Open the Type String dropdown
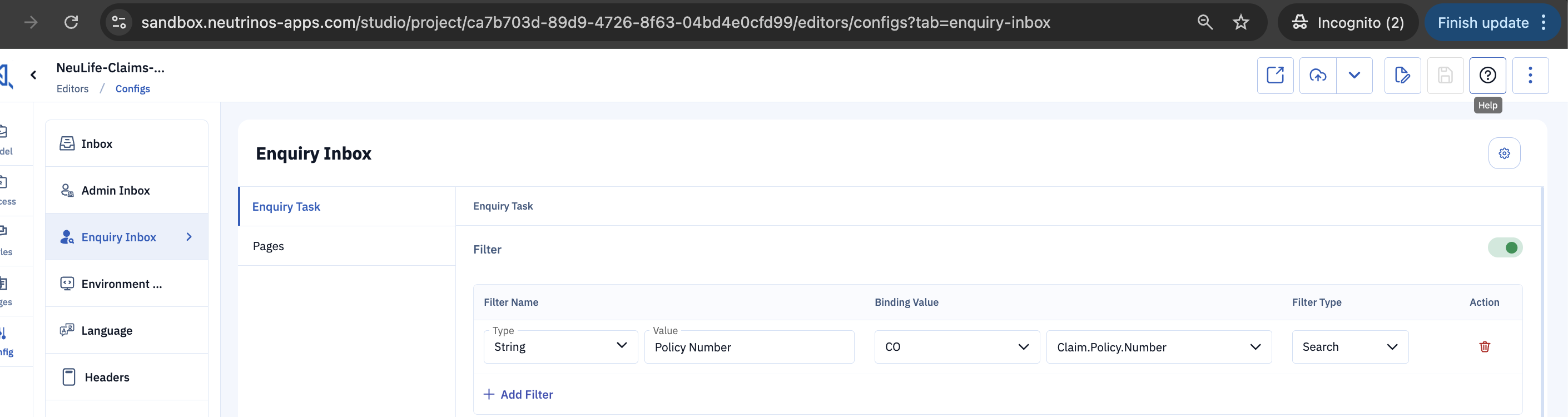Screen dimensions: 1568x417 [x=560, y=347]
